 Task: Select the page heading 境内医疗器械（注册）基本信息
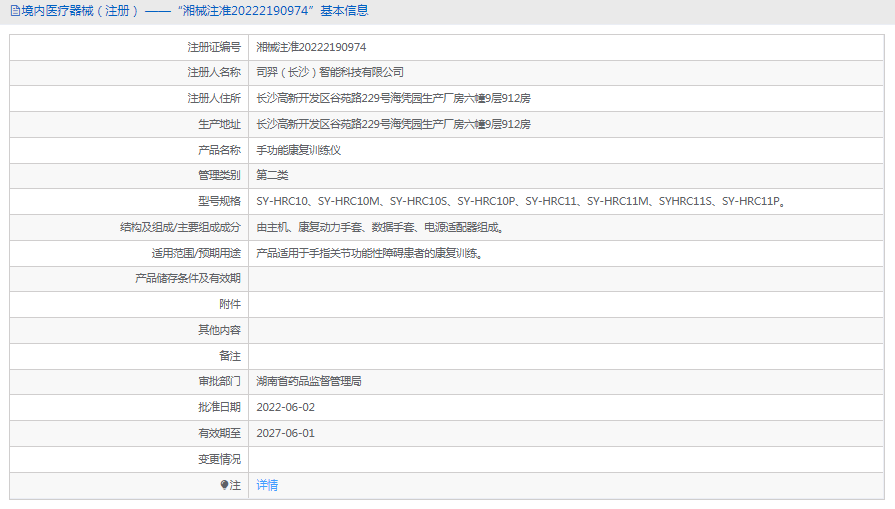click(190, 11)
